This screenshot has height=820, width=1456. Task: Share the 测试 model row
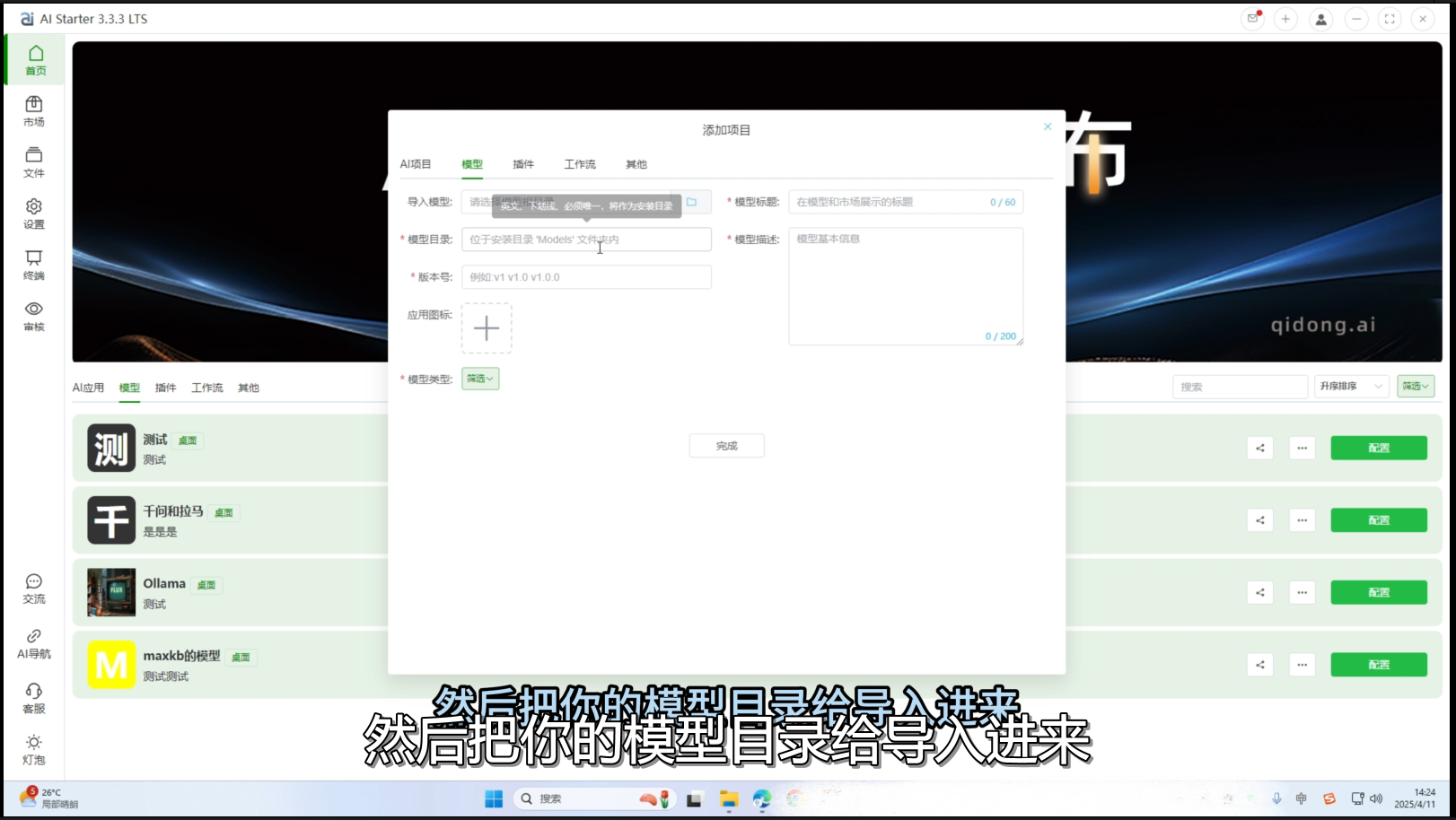click(x=1260, y=448)
